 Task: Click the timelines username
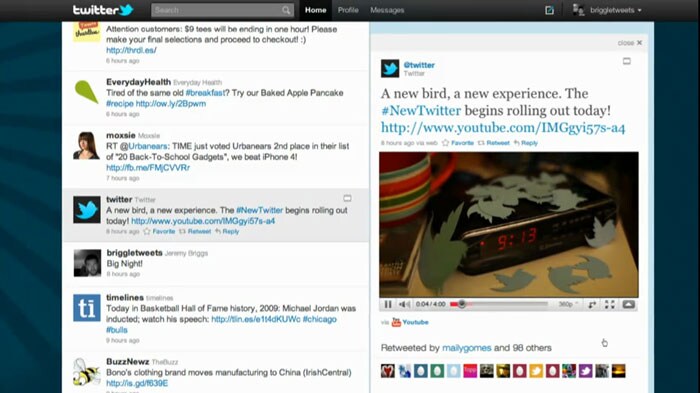[125, 297]
